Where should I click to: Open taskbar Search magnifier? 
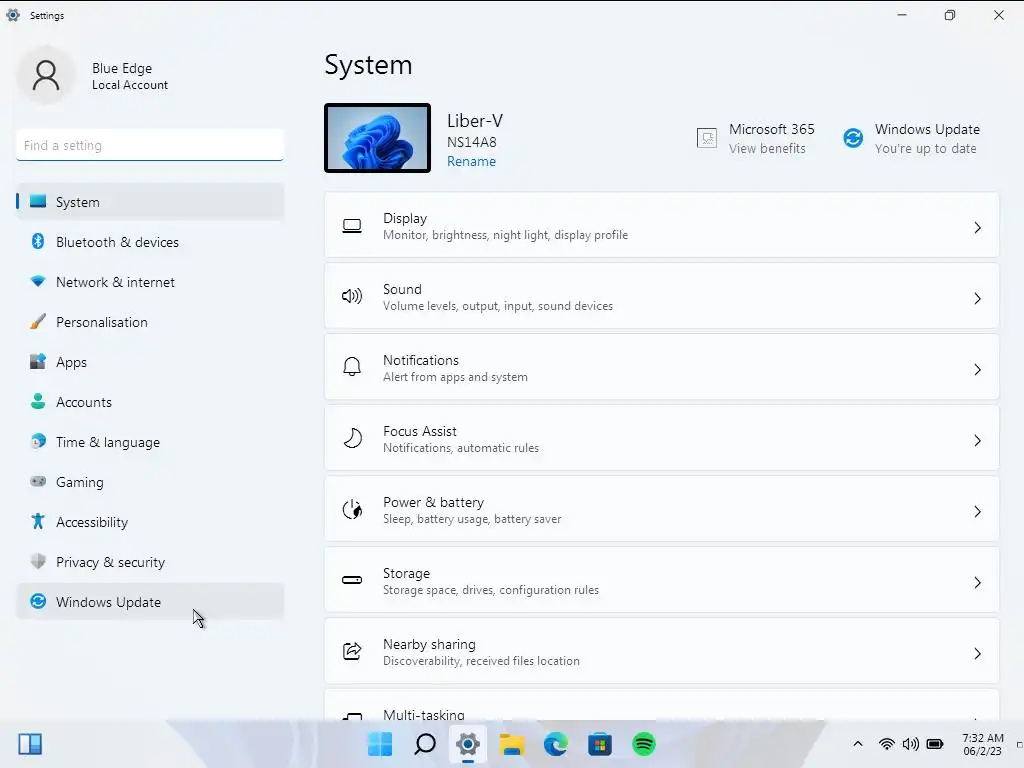pyautogui.click(x=424, y=744)
